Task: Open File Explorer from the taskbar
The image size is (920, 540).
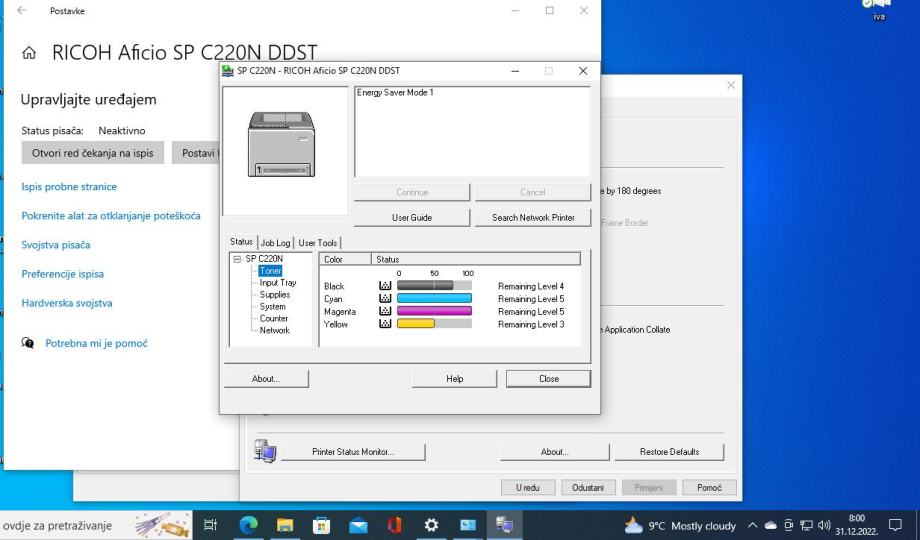Action: coord(283,524)
